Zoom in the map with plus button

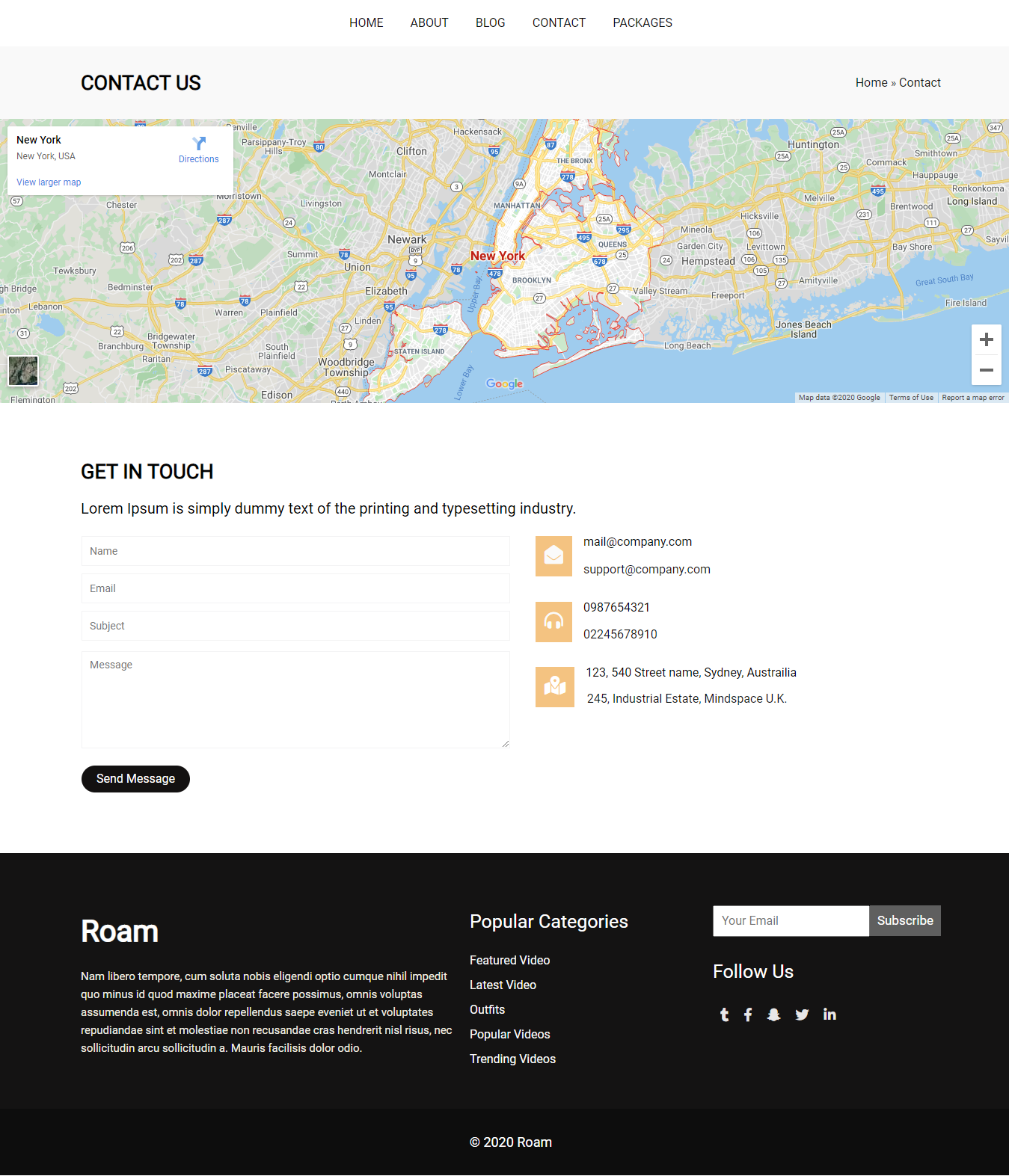(x=987, y=339)
